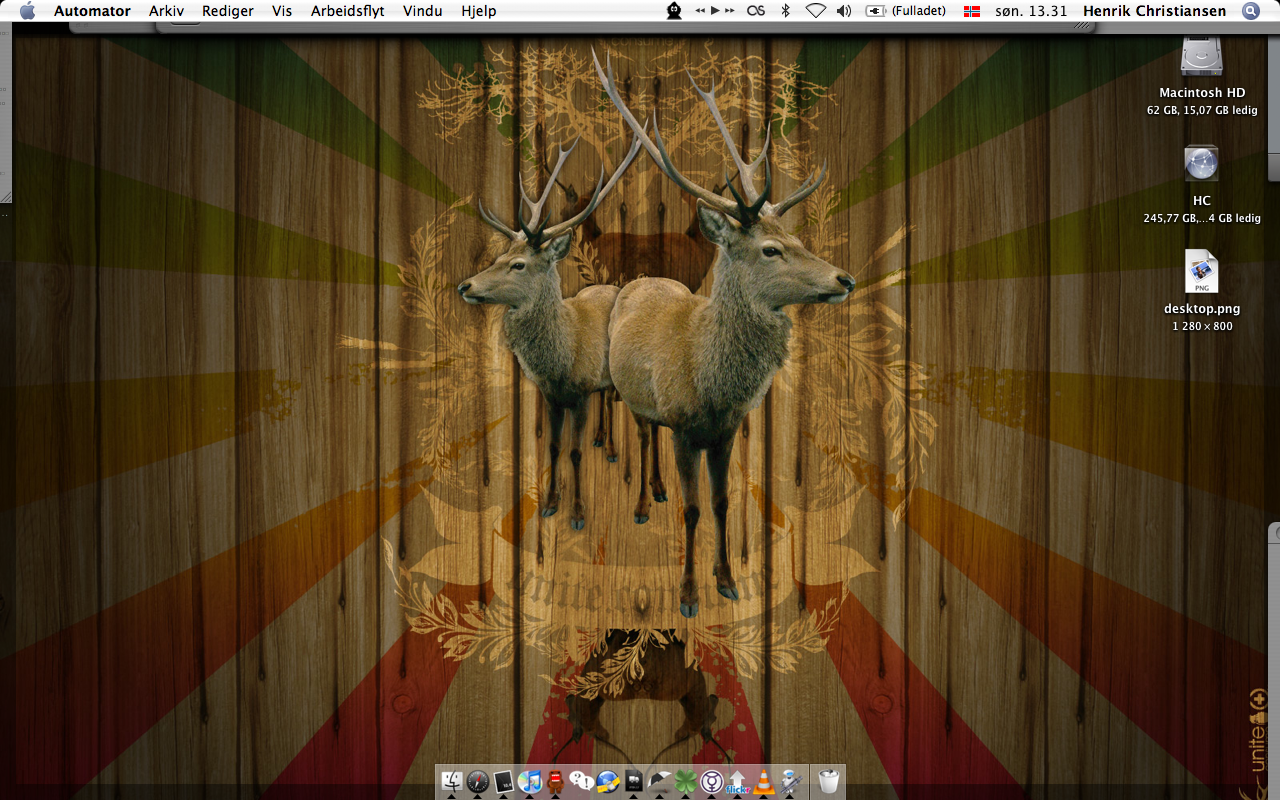Open the Apple menu
1280x800 pixels.
point(27,11)
